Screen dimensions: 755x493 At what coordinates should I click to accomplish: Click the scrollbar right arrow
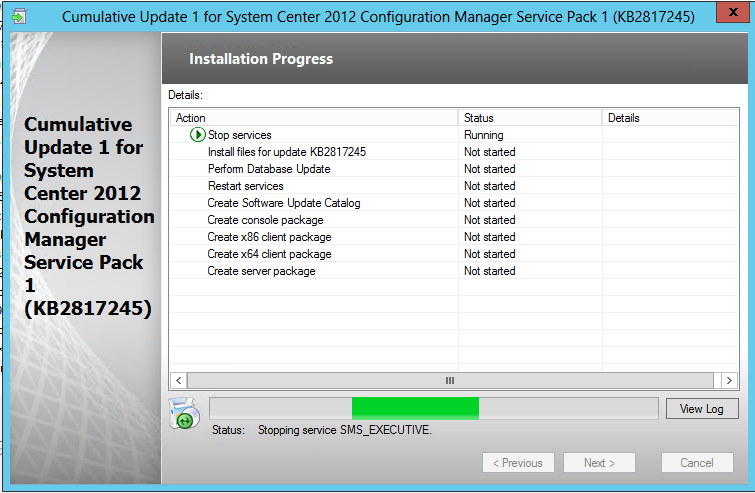729,380
